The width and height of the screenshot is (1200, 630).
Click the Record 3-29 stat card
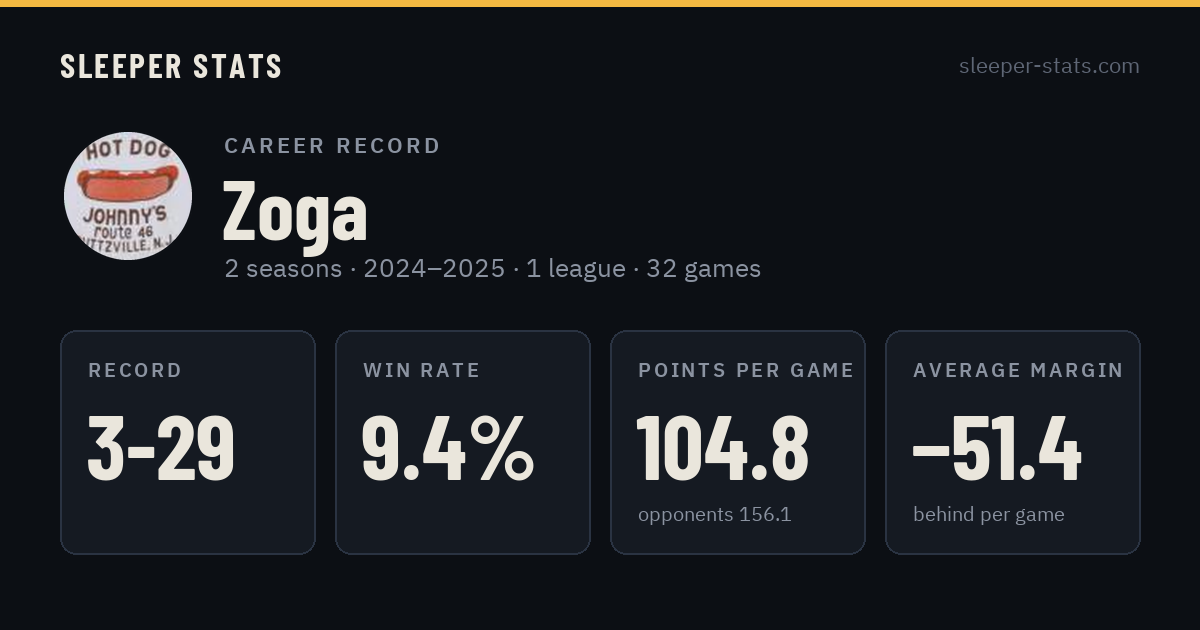pyautogui.click(x=188, y=442)
